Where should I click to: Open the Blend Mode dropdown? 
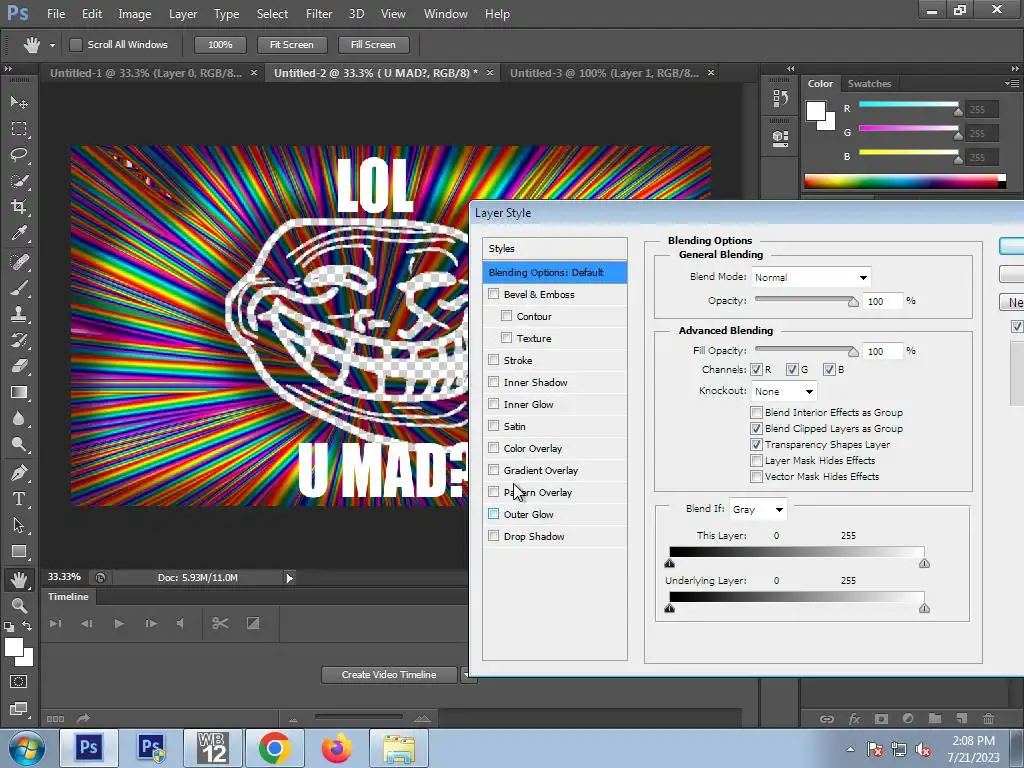click(x=810, y=277)
